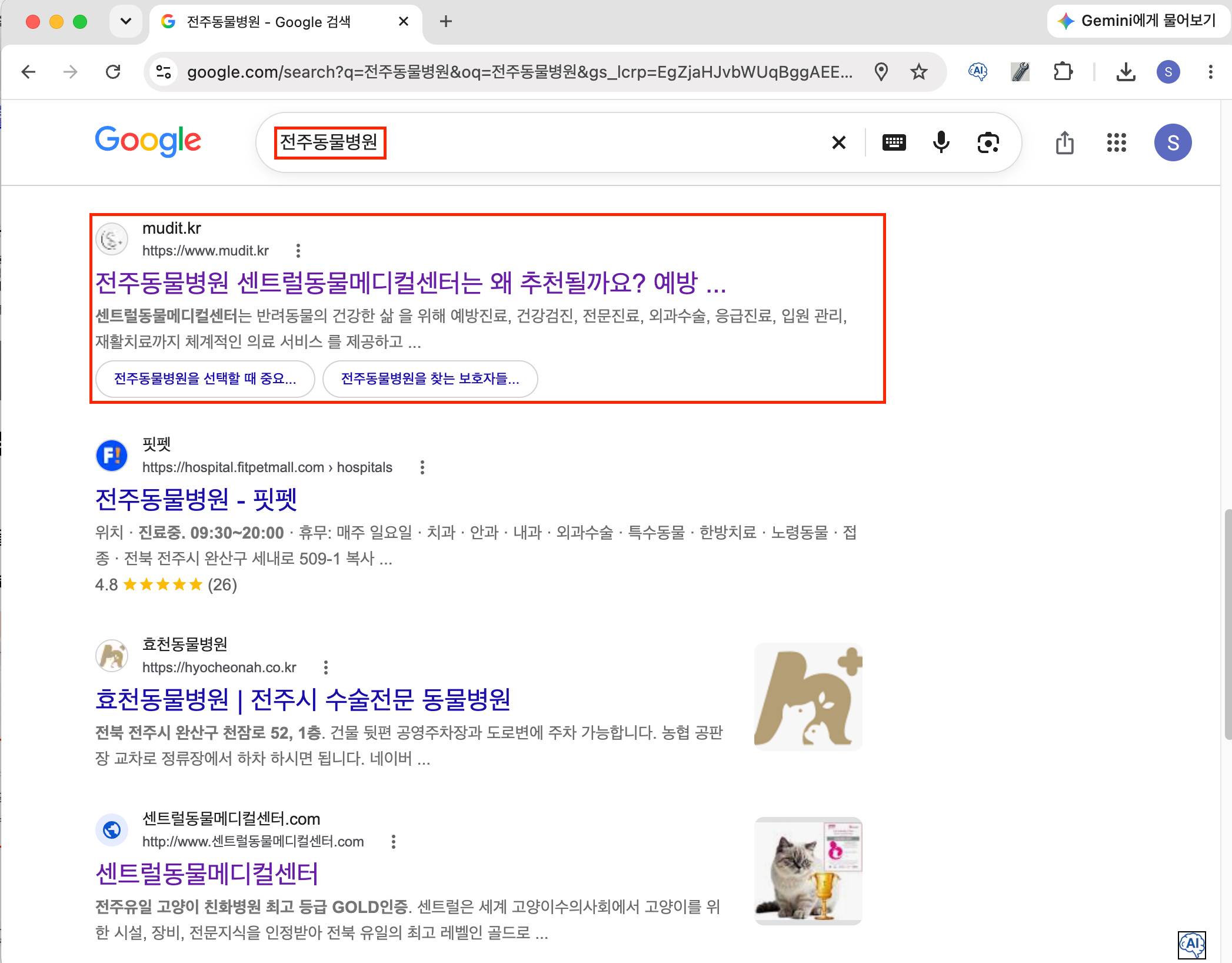Image resolution: width=1232 pixels, height=963 pixels.
Task: Show browser downloads
Action: pos(1126,72)
